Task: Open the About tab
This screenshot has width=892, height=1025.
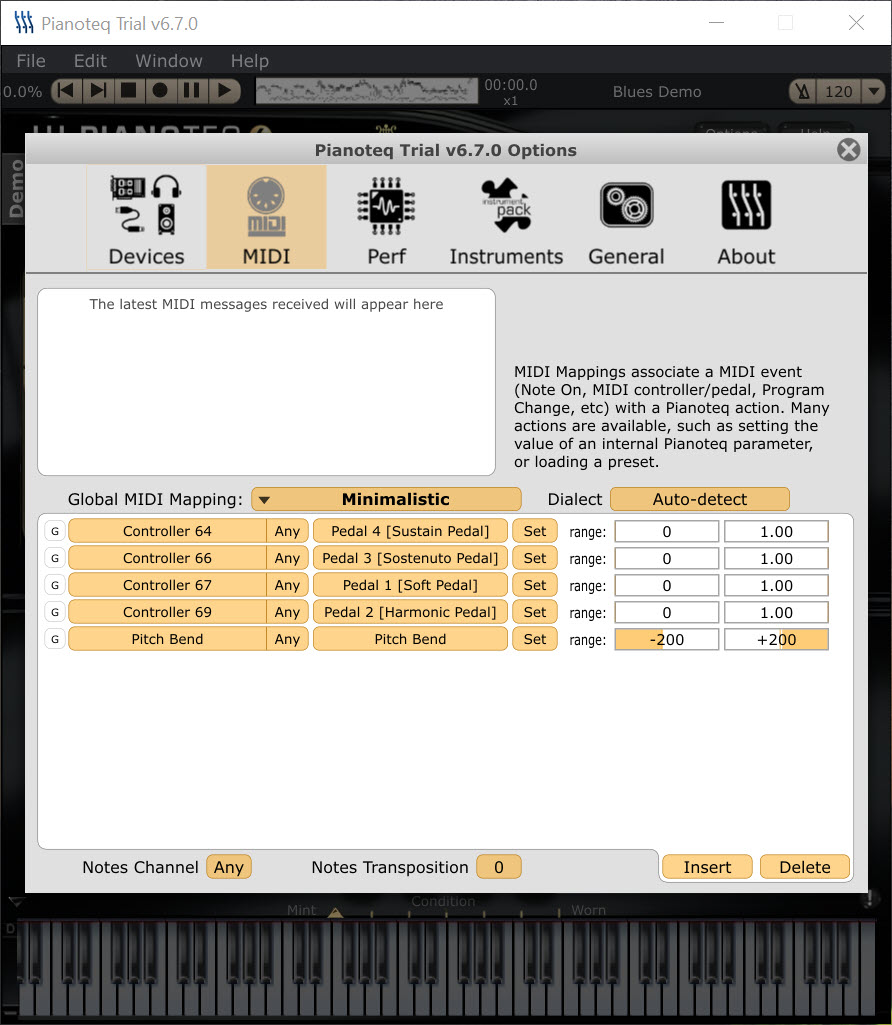Action: (x=746, y=218)
